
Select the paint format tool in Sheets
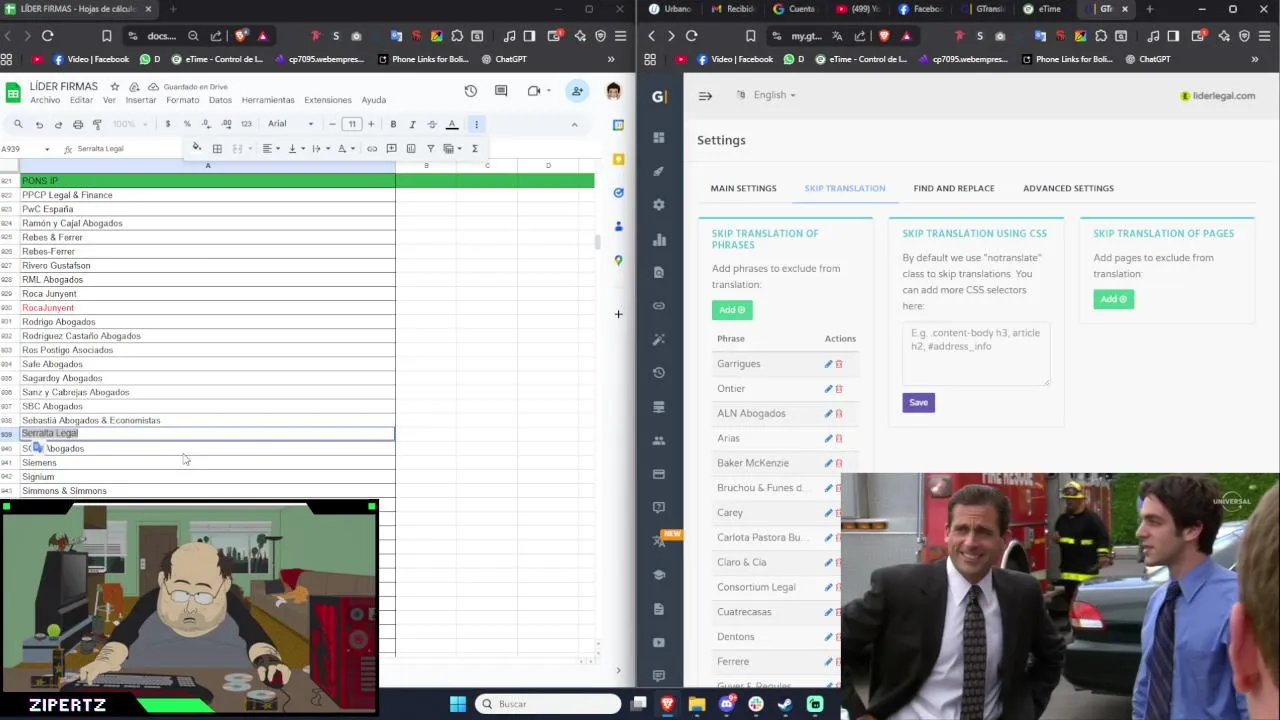(97, 124)
